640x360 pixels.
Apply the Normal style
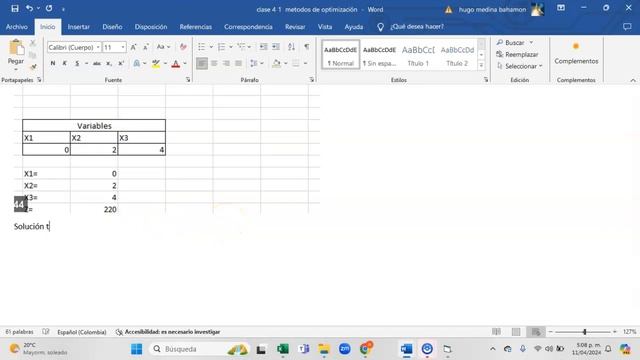[x=340, y=55]
